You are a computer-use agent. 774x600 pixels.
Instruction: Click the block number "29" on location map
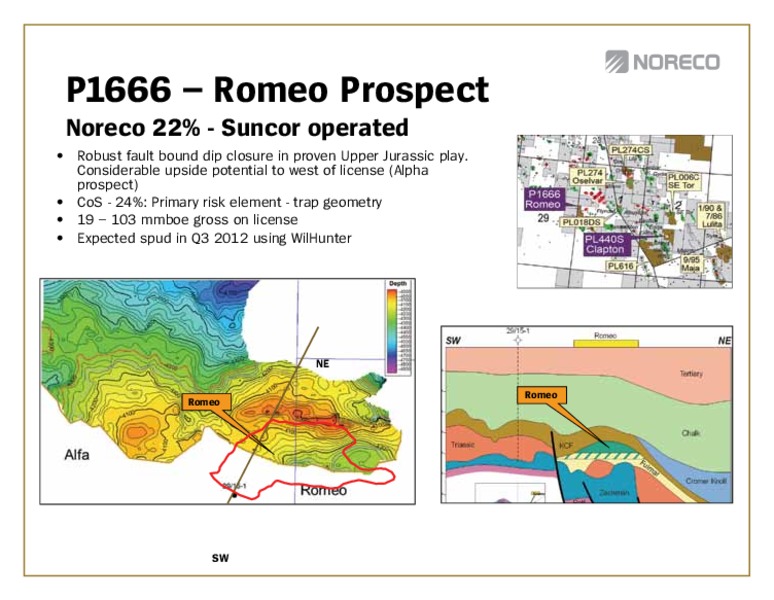click(x=543, y=218)
